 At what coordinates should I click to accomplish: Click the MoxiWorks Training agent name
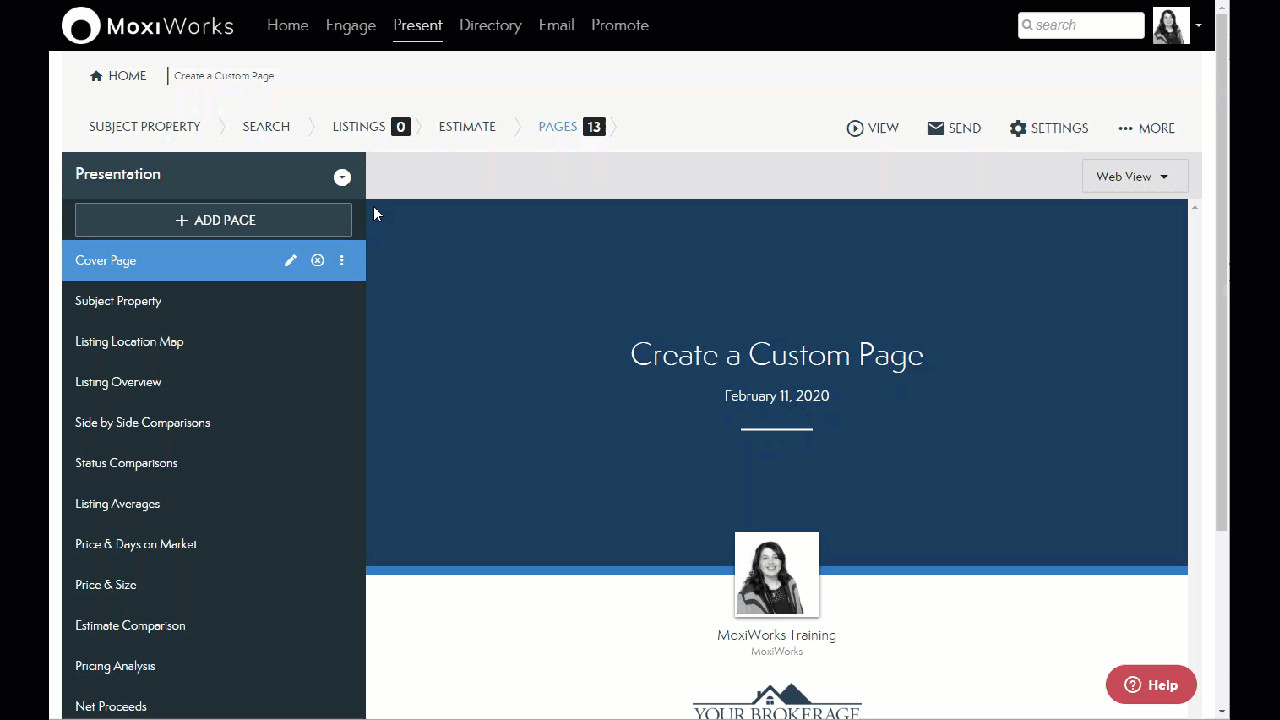tap(777, 635)
